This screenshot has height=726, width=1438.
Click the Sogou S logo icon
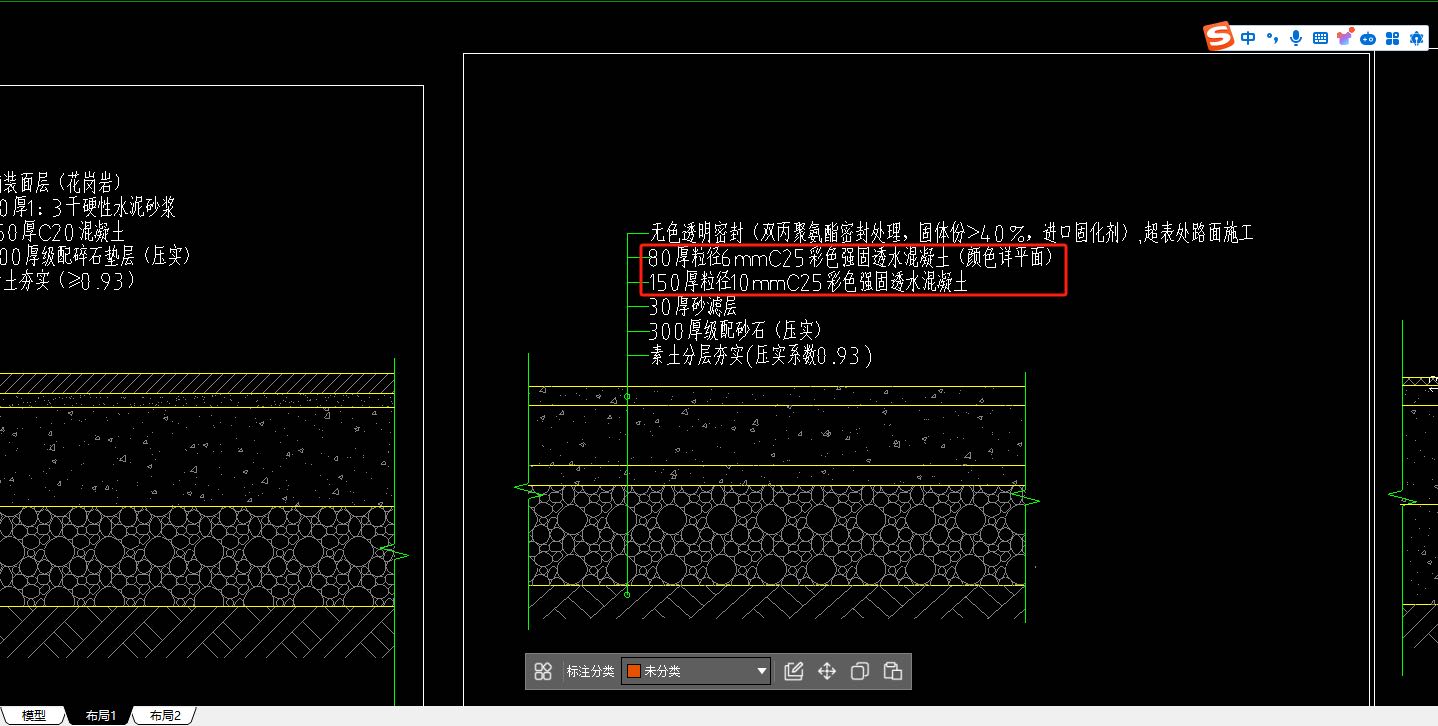[x=1219, y=37]
